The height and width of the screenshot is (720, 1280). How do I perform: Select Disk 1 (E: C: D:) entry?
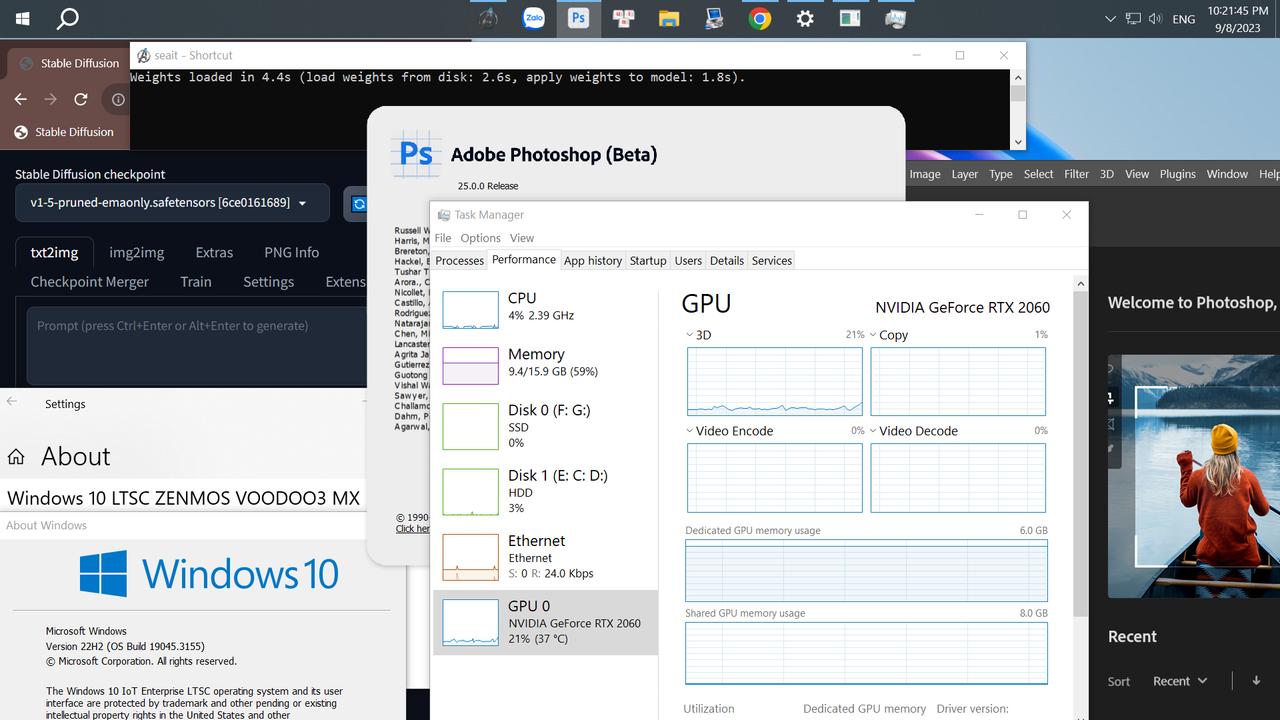(546, 492)
